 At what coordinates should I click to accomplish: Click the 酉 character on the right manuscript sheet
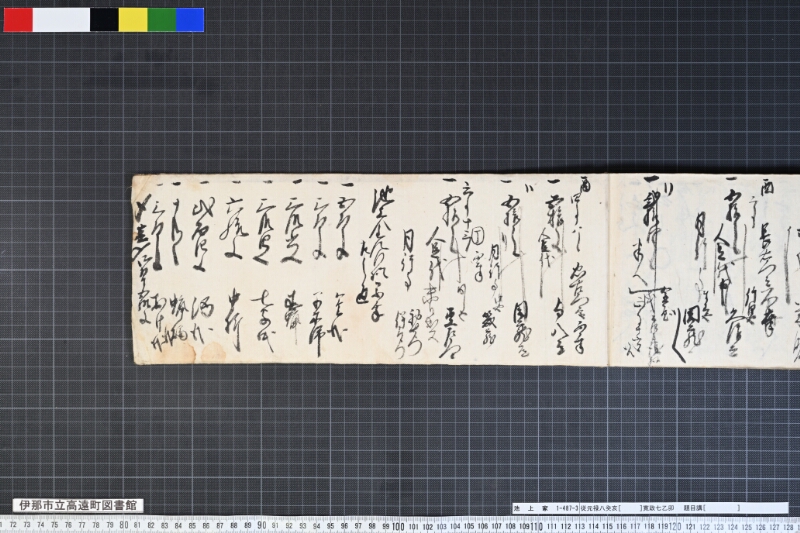pos(767,186)
